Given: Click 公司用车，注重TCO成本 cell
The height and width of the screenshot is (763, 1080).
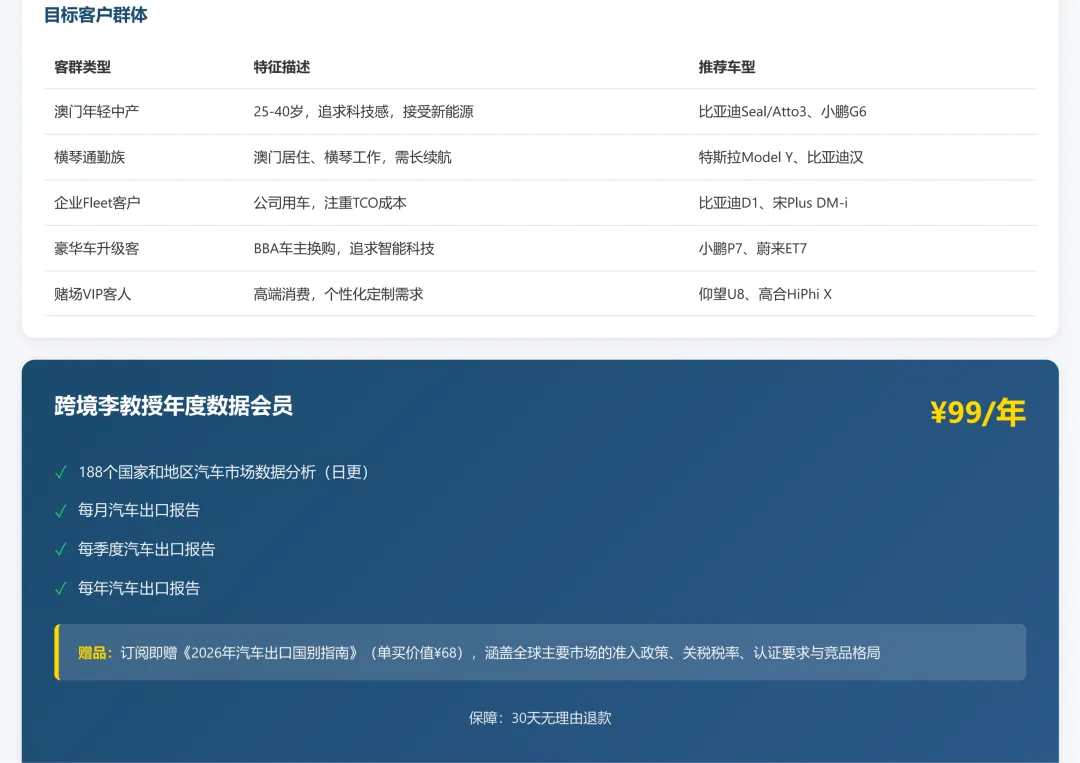Looking at the screenshot, I should point(330,202).
